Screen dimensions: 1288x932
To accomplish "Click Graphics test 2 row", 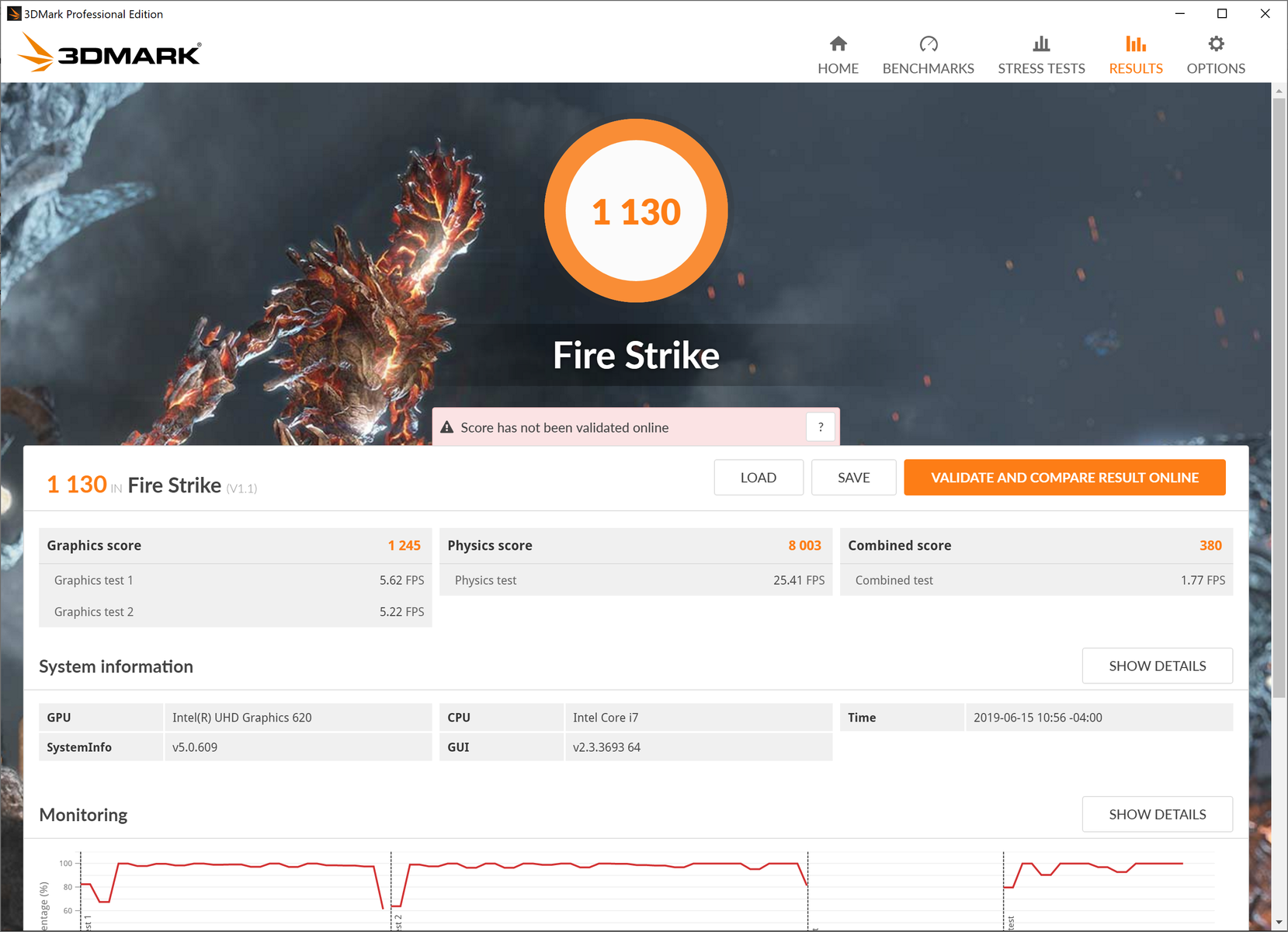I will [235, 612].
